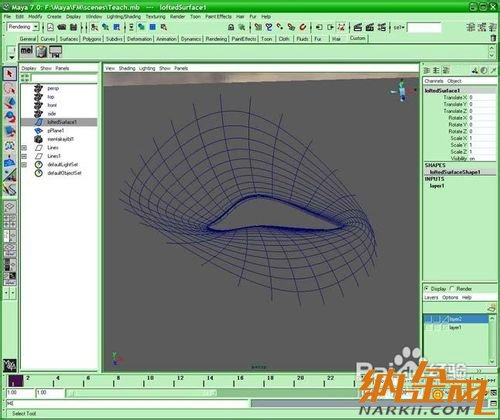Select the arrow Select Tool in toolbox
Image resolution: width=500 pixels, height=420 pixels.
tap(10, 74)
